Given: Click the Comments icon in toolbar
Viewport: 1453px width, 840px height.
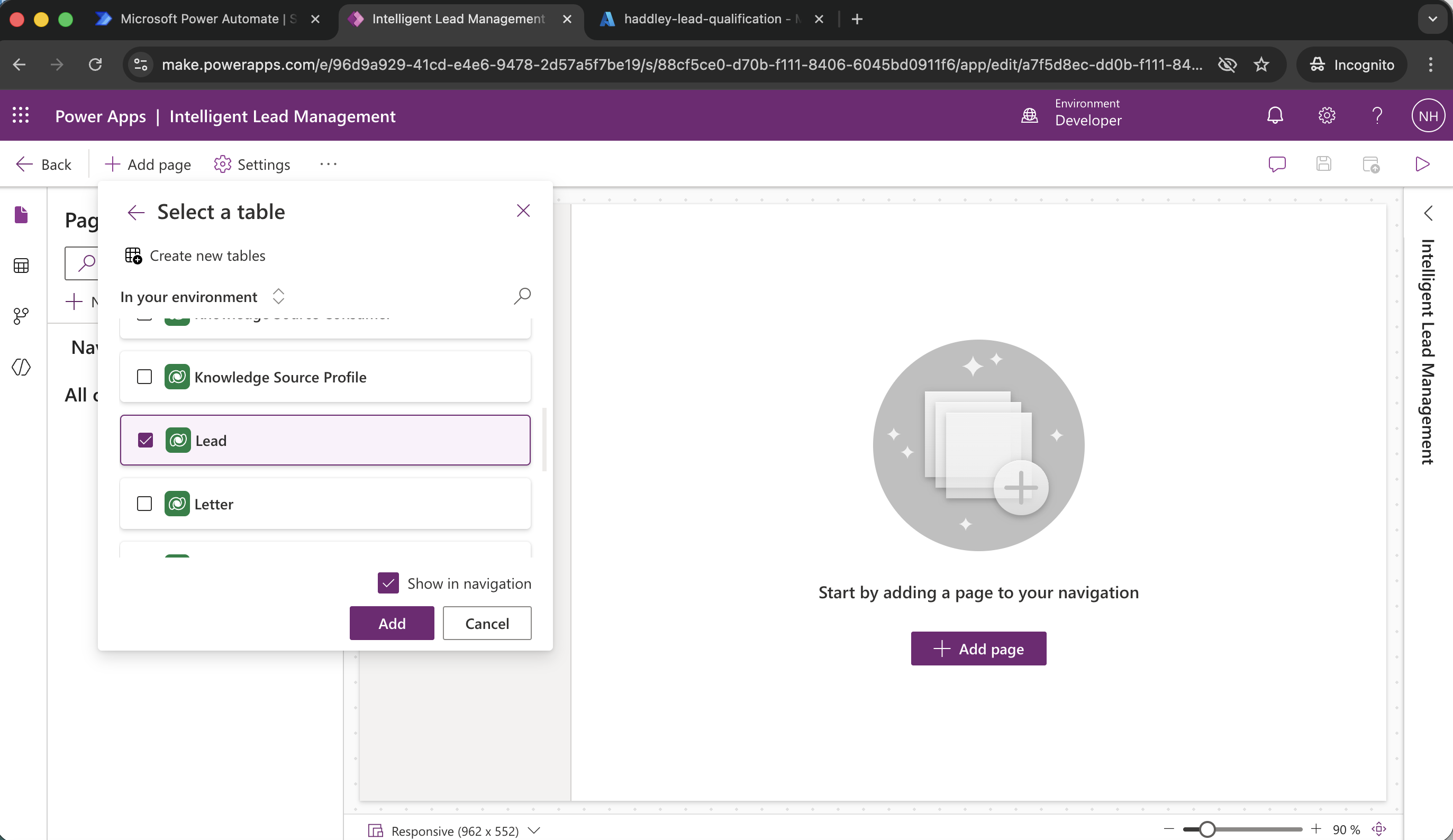Looking at the screenshot, I should point(1277,165).
